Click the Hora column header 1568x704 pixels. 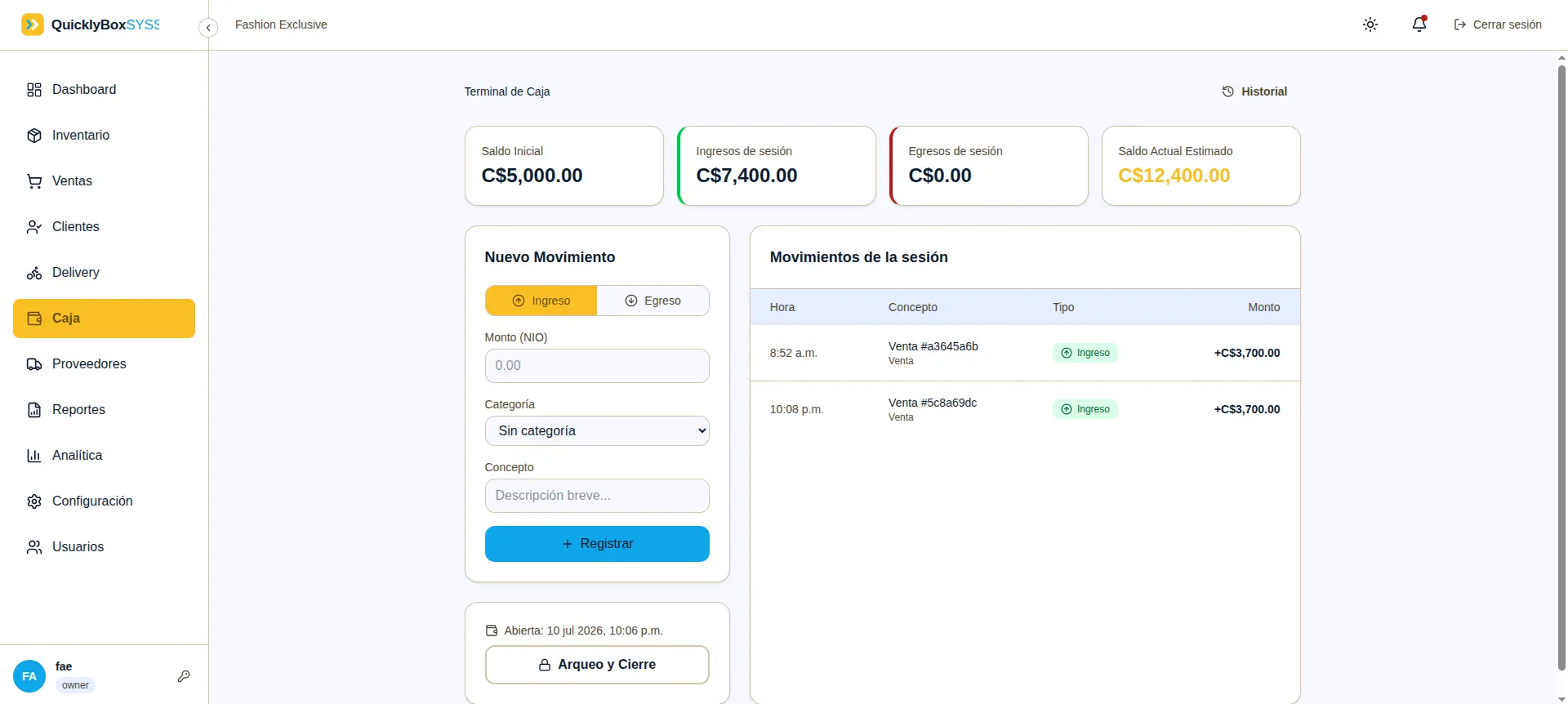pos(782,307)
